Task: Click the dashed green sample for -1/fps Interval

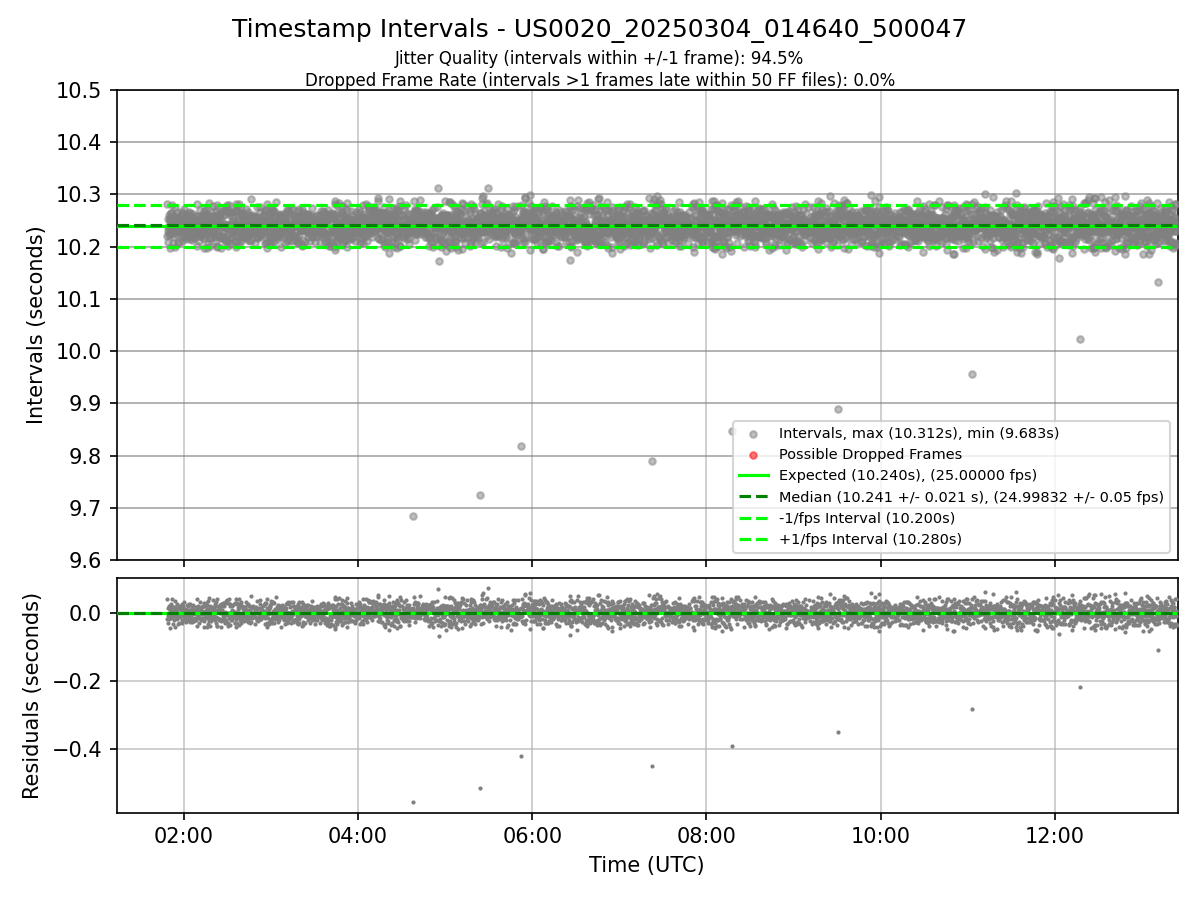Action: 754,518
